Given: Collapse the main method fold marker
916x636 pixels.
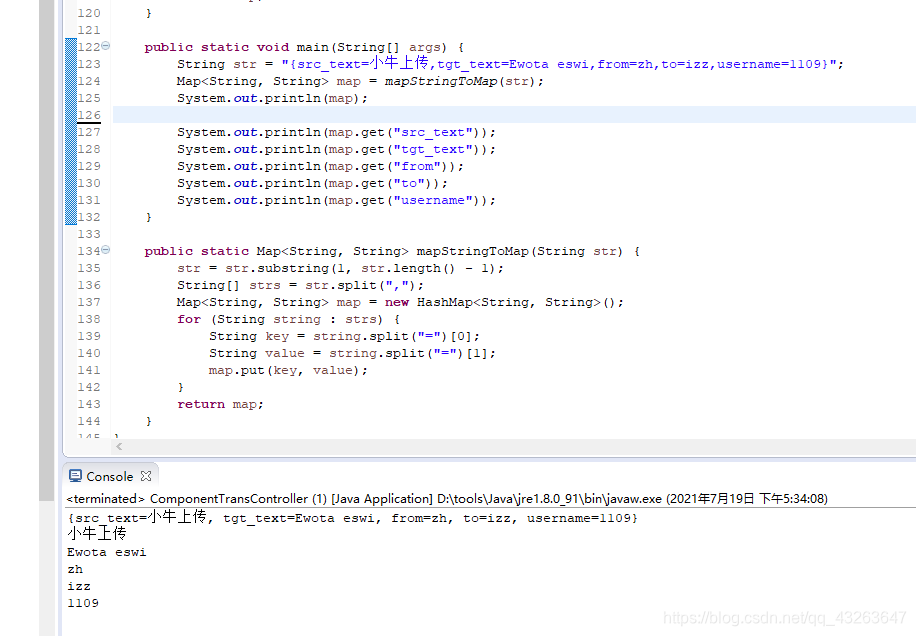Looking at the screenshot, I should 106,46.
